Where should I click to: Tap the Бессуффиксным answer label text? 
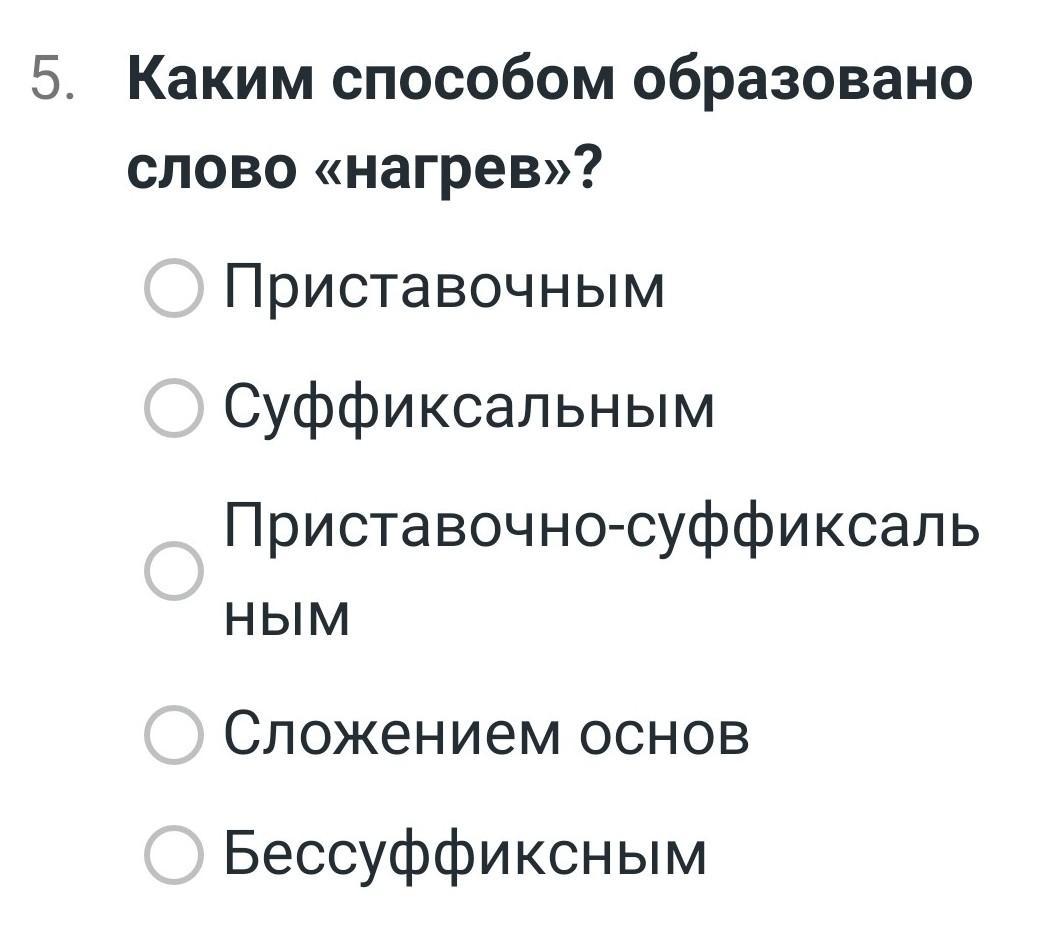pyautogui.click(x=465, y=854)
